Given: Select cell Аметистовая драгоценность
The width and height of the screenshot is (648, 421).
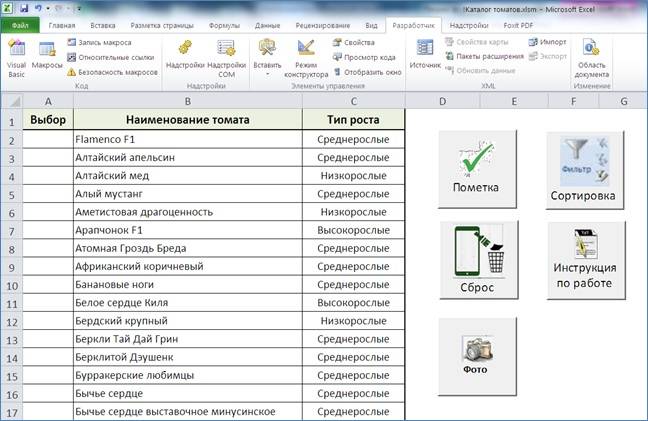Looking at the screenshot, I should coord(188,212).
